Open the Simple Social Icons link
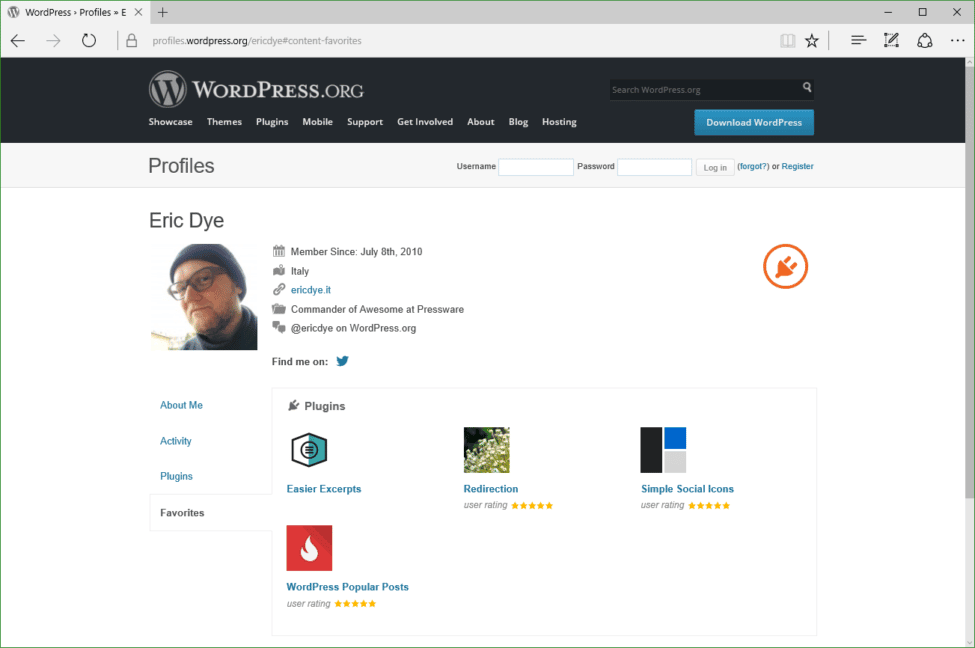Image resolution: width=975 pixels, height=648 pixels. click(x=687, y=489)
